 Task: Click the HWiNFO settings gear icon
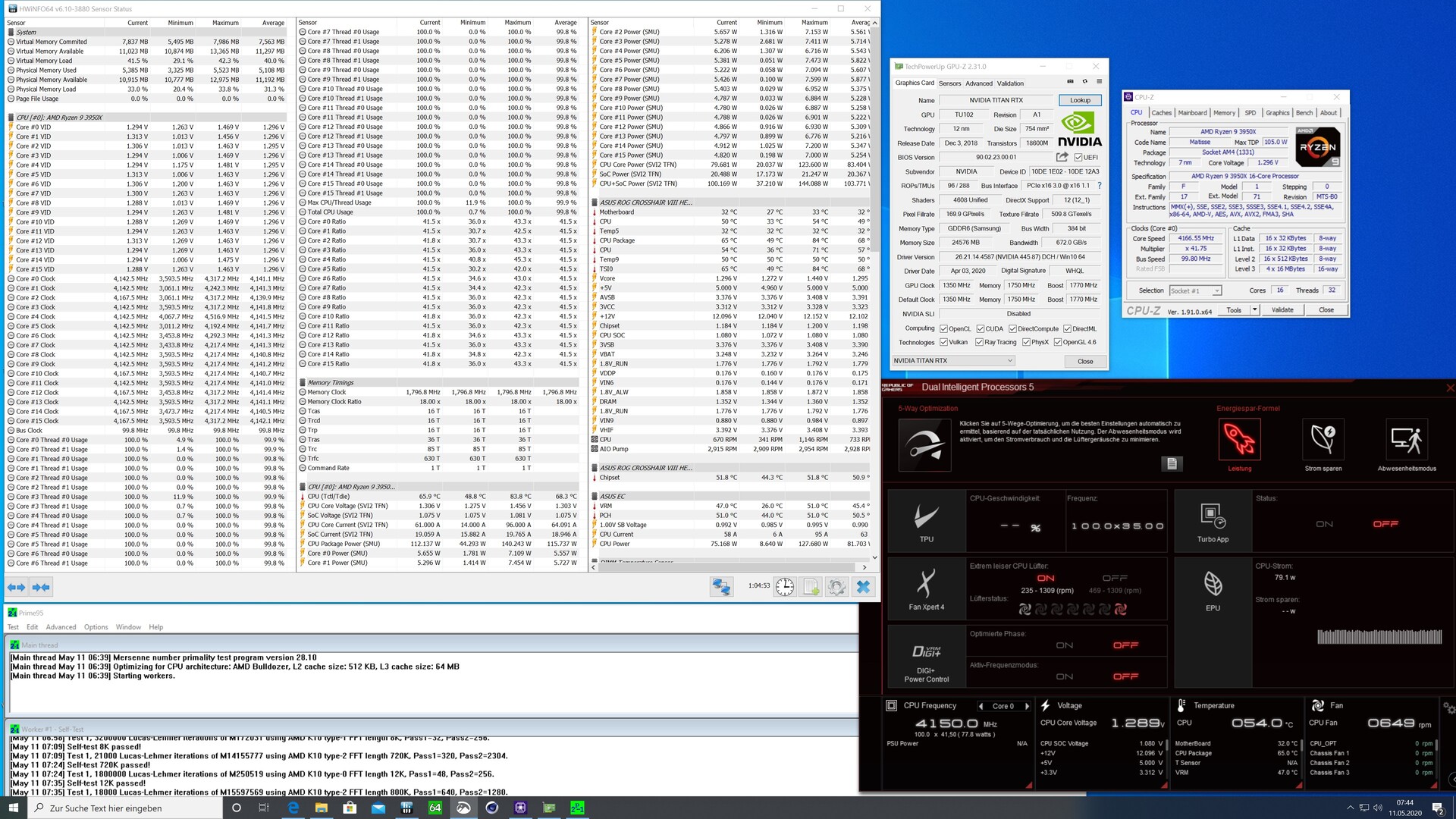pos(836,586)
